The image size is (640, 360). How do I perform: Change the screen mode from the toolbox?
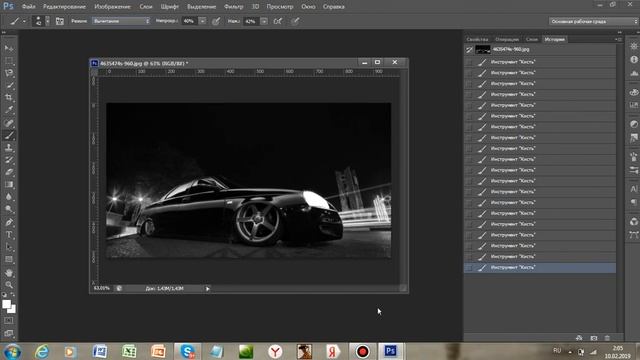tap(9, 333)
